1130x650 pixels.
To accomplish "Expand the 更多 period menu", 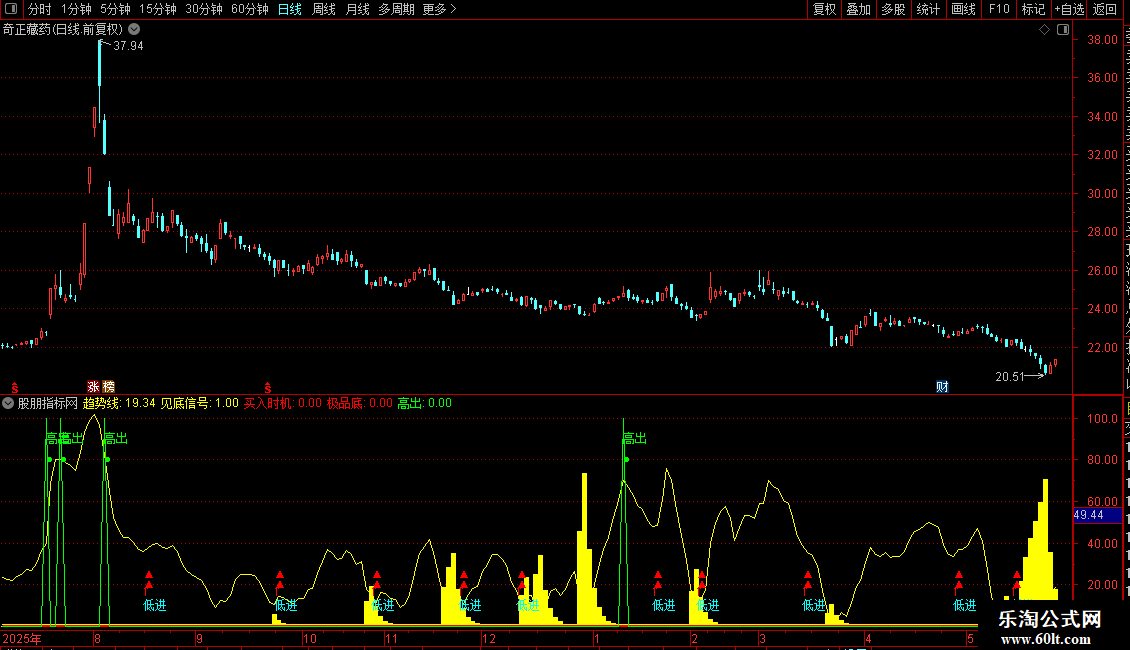I will pyautogui.click(x=440, y=9).
